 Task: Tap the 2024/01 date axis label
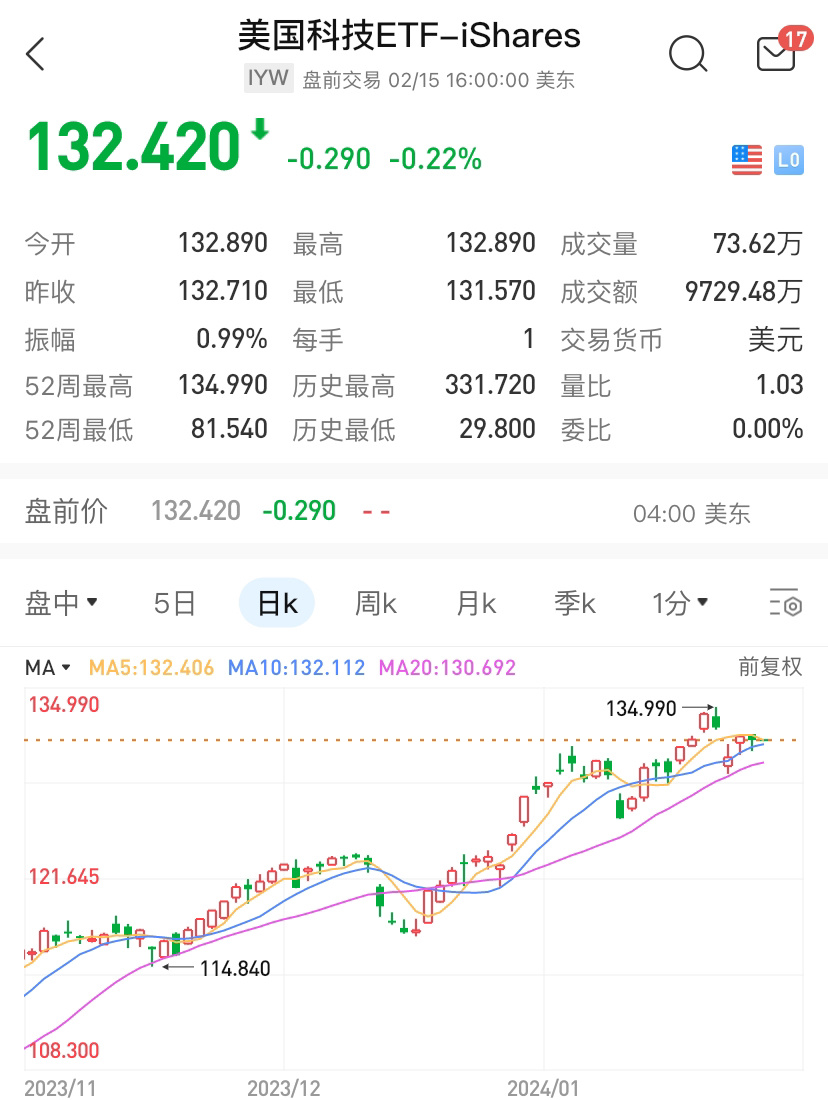[x=543, y=1087]
